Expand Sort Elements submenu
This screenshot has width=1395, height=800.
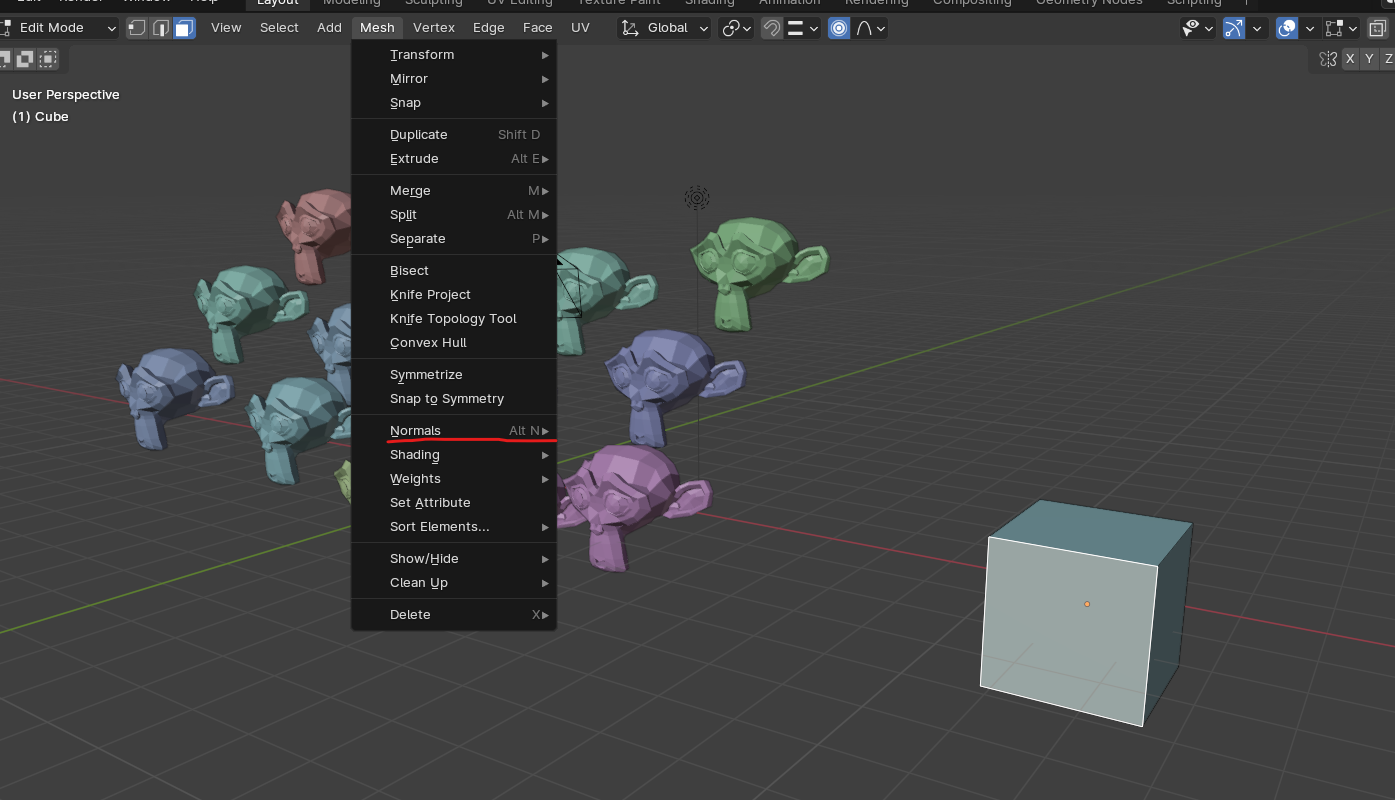(454, 527)
